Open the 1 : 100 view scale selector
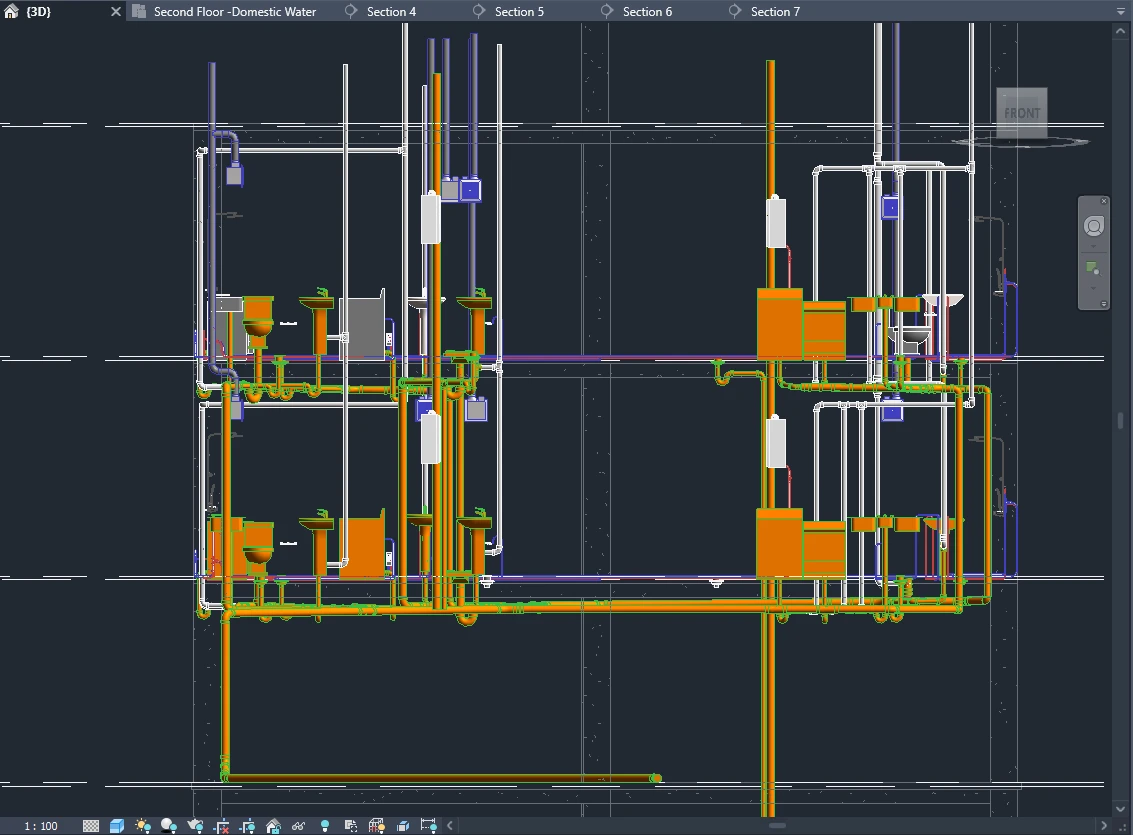Image resolution: width=1133 pixels, height=835 pixels. click(x=41, y=826)
